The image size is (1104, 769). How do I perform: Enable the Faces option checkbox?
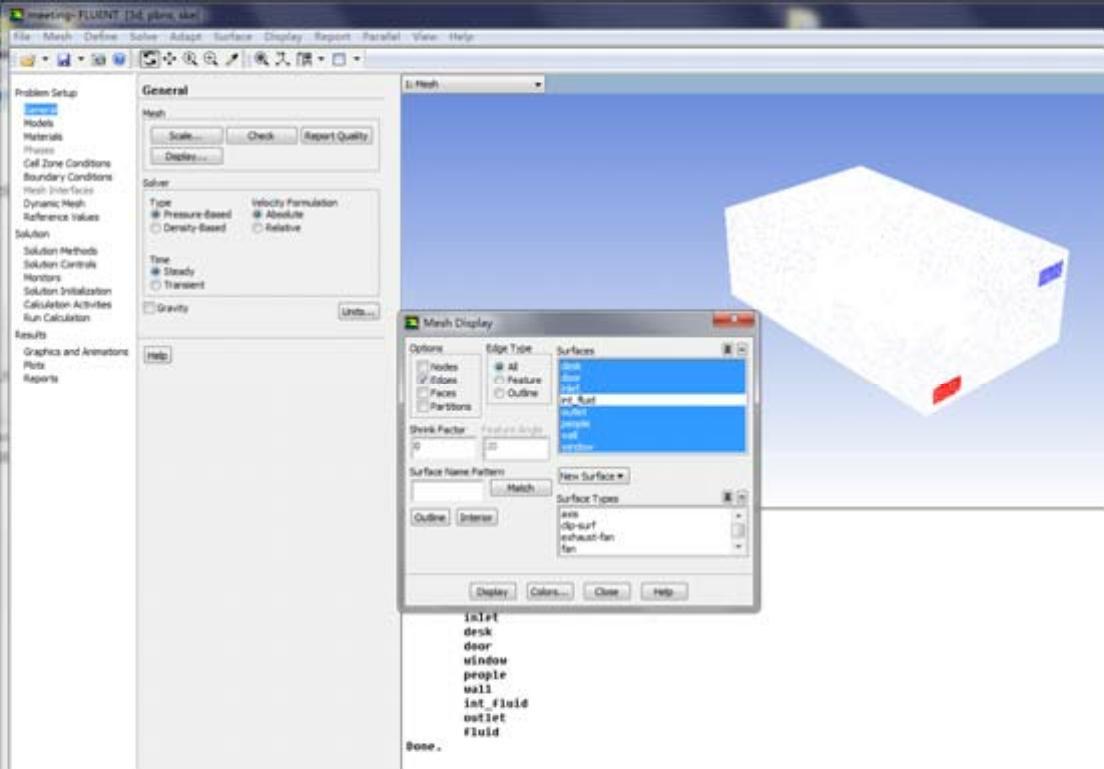pyautogui.click(x=424, y=394)
